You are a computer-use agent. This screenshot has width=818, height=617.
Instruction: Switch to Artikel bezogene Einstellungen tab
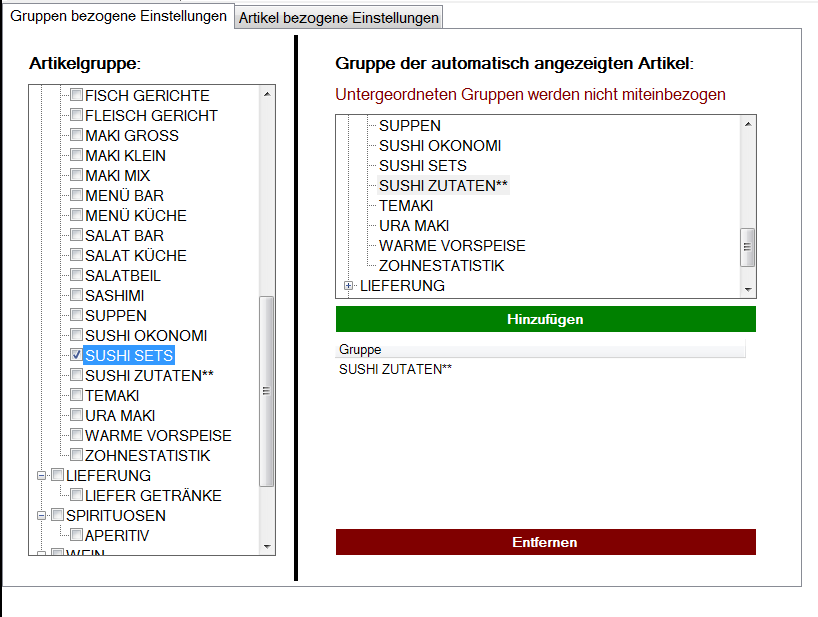338,18
